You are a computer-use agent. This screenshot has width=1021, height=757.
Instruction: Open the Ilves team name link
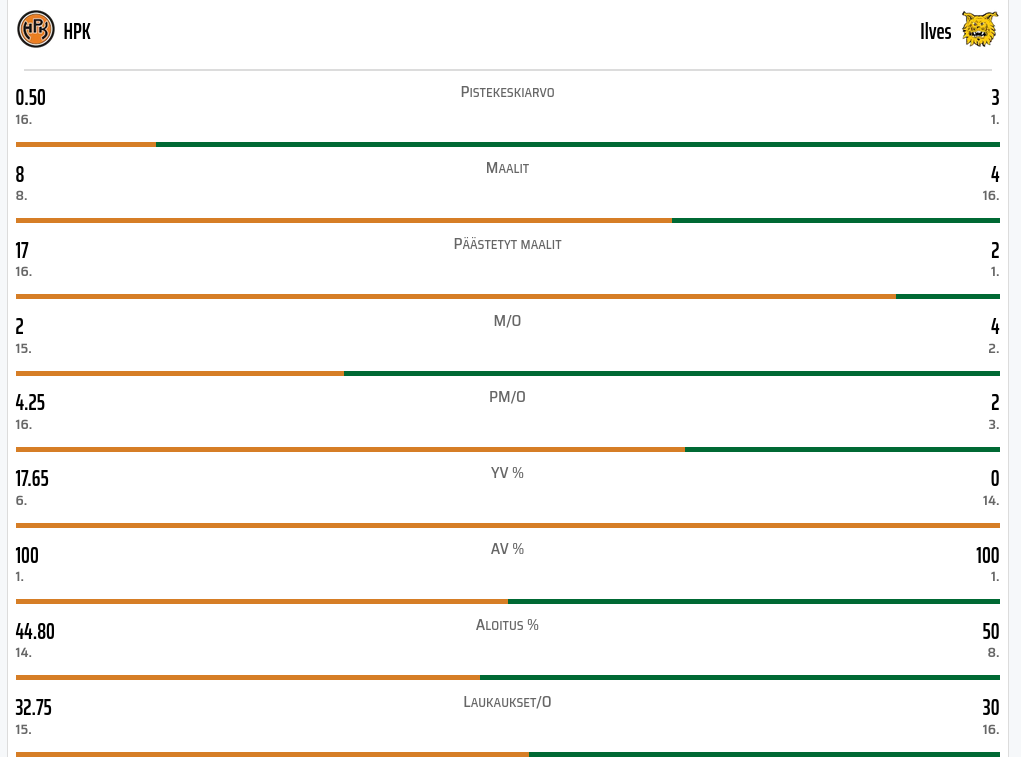(x=935, y=31)
